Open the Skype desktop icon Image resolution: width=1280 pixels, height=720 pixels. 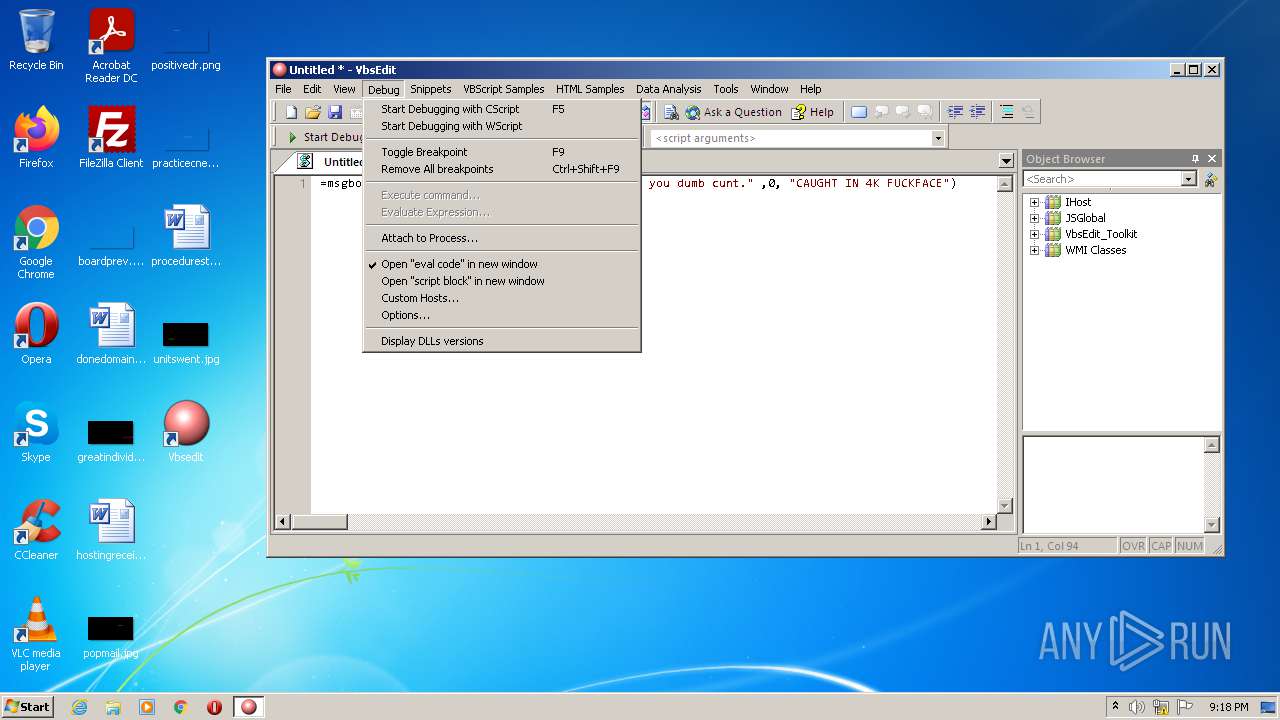36,431
